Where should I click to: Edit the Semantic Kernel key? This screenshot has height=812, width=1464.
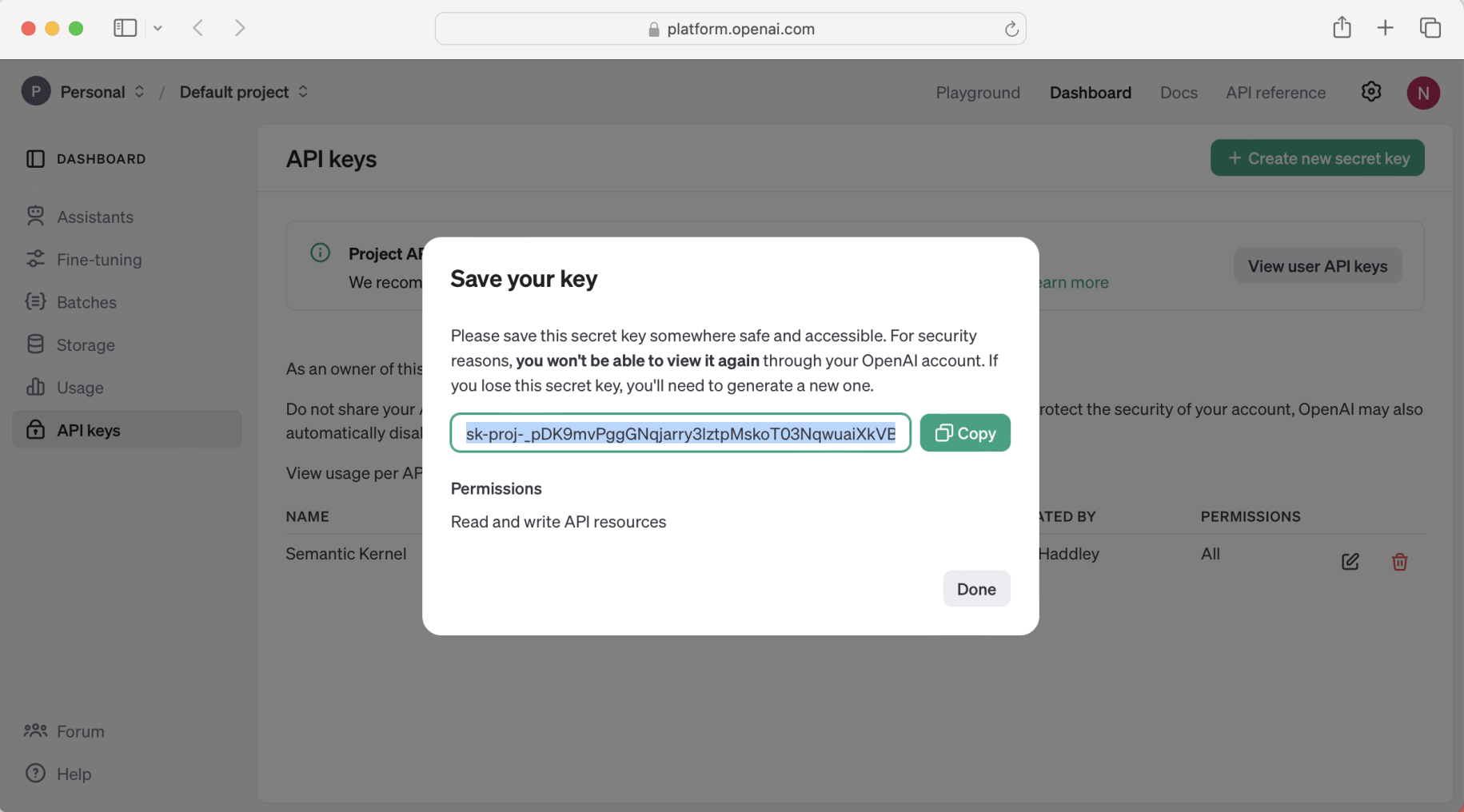pos(1350,562)
